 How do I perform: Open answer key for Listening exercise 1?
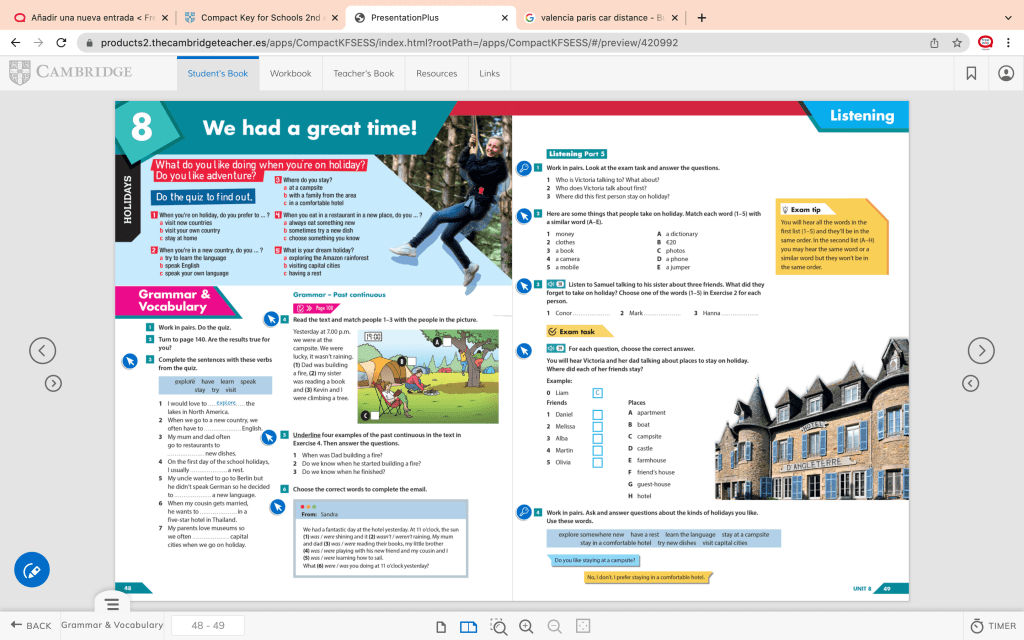coord(523,168)
